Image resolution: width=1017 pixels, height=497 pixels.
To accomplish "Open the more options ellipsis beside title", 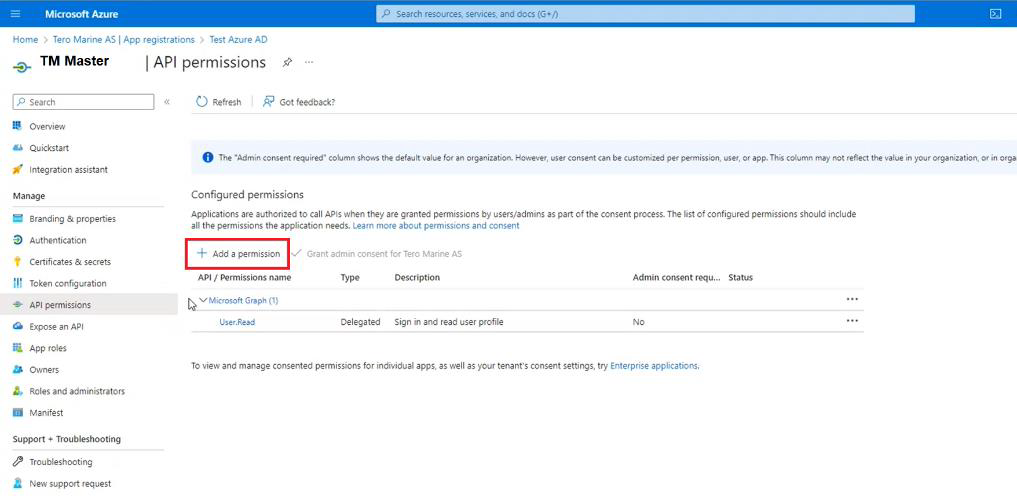I will [x=309, y=62].
